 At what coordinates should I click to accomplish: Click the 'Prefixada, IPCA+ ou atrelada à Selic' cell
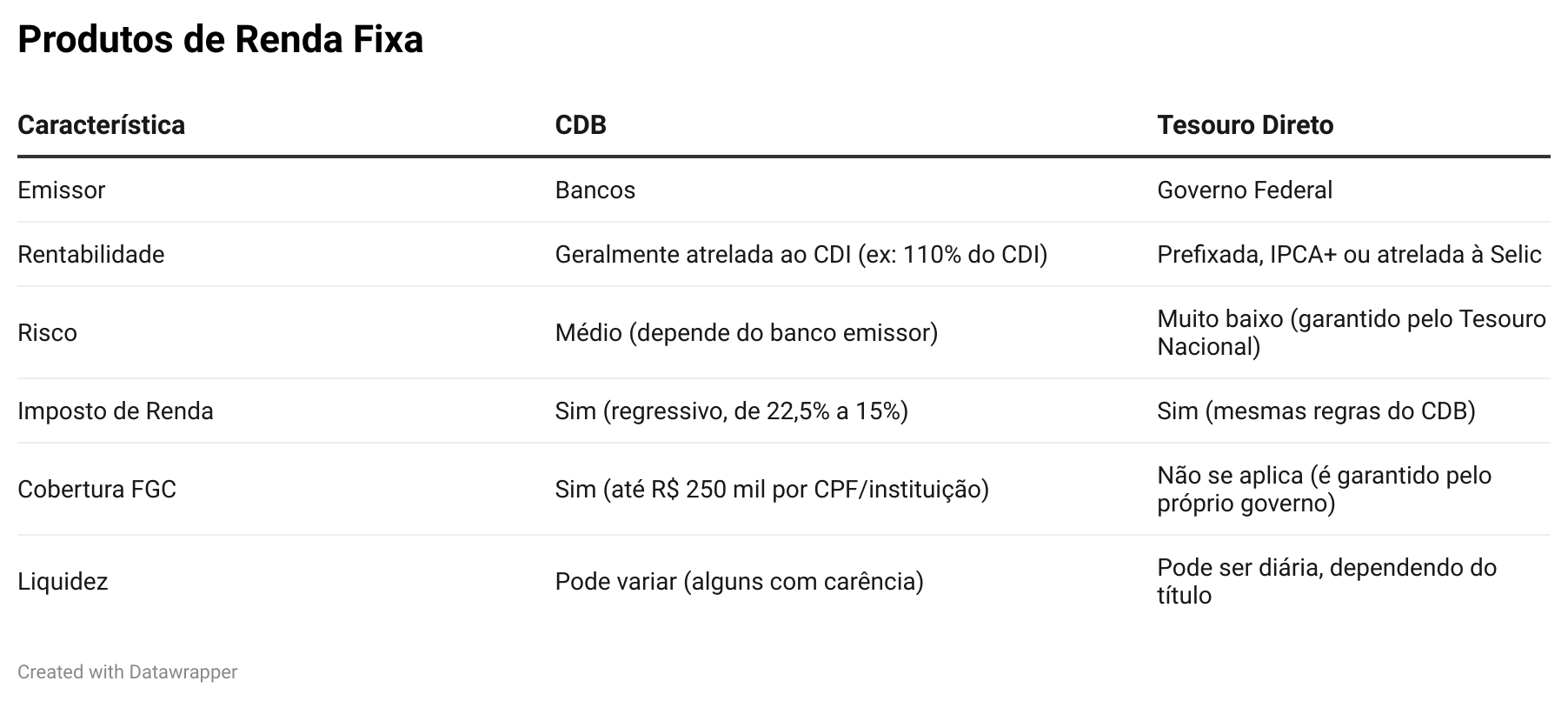click(1349, 255)
